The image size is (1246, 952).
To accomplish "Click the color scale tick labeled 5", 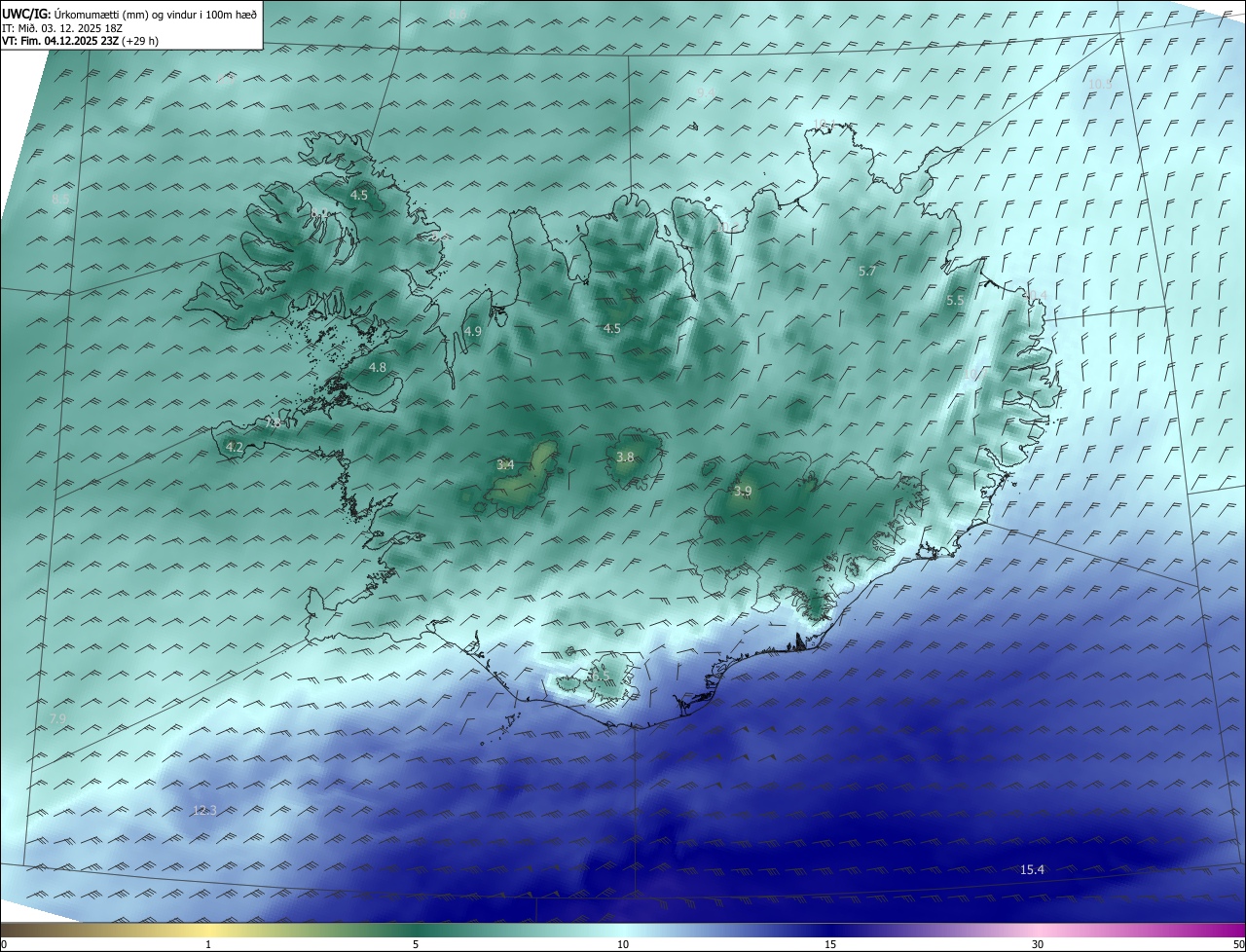I will point(416,944).
